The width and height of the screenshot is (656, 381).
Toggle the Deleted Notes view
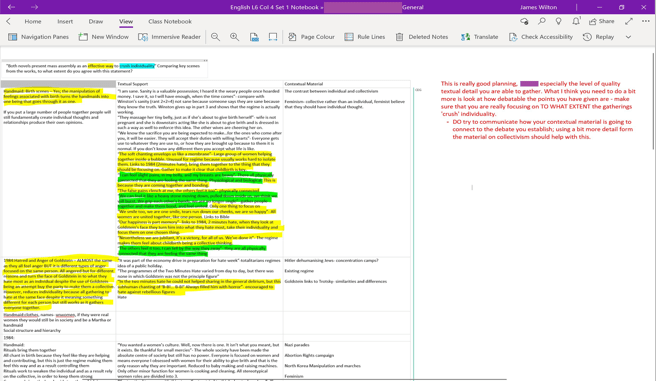(x=422, y=37)
